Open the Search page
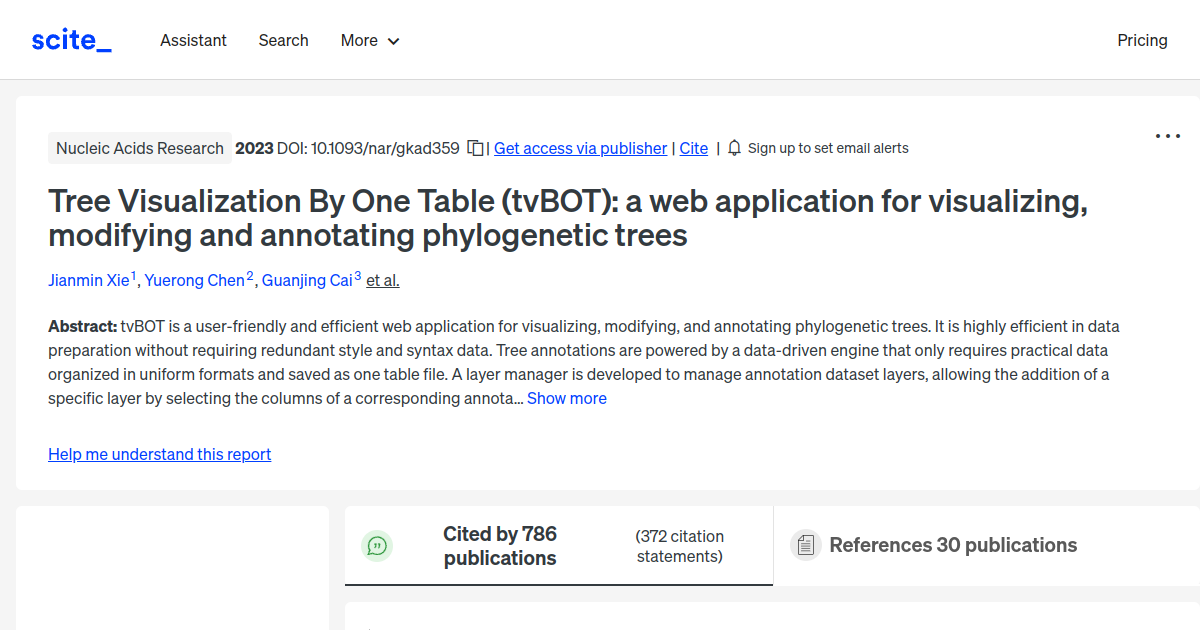 pyautogui.click(x=283, y=40)
